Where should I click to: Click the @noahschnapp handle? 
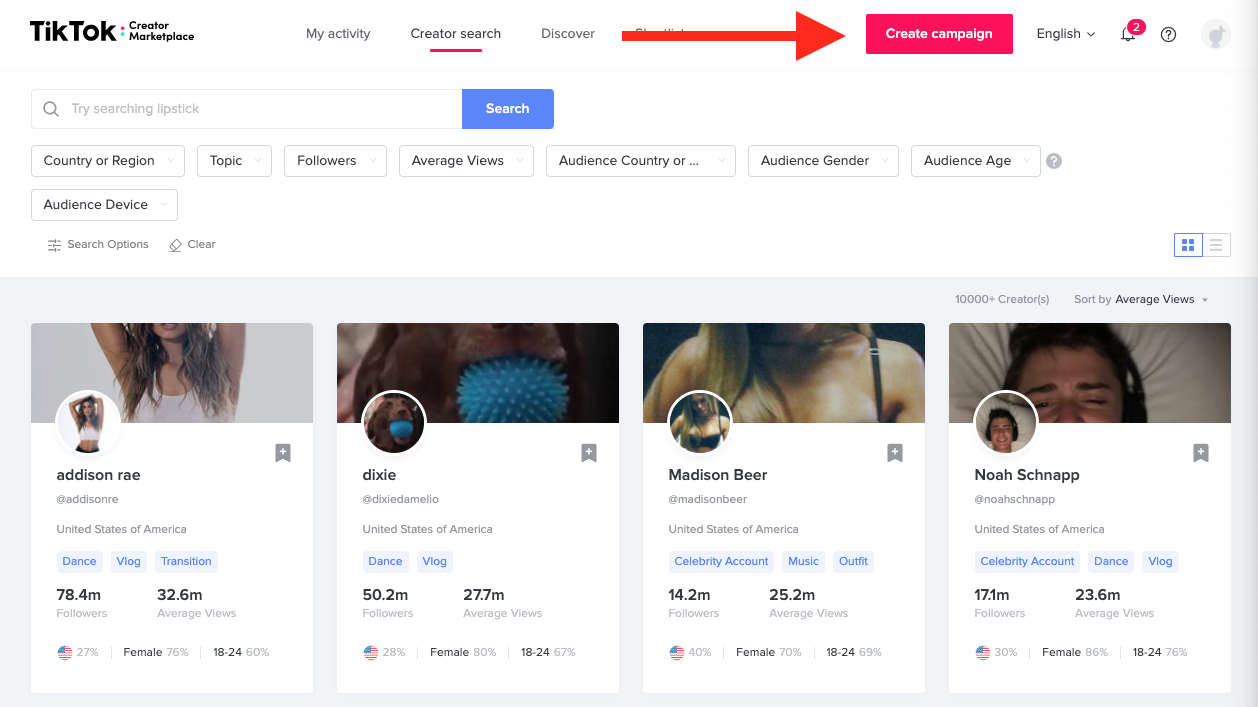coord(1015,500)
